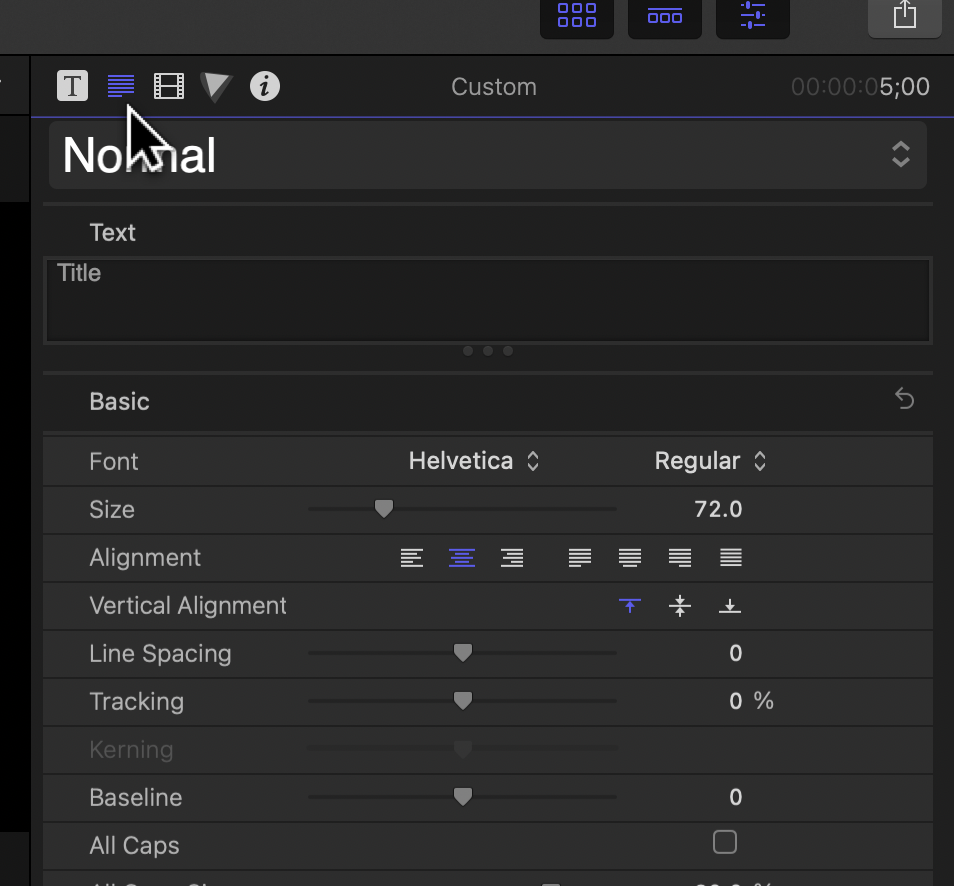Select justified last-left alignment
Screen dimensions: 954x886
[580, 558]
